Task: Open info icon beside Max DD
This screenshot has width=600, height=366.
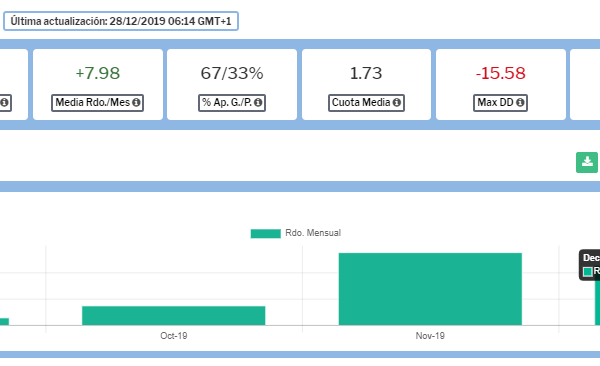Action: (520, 103)
